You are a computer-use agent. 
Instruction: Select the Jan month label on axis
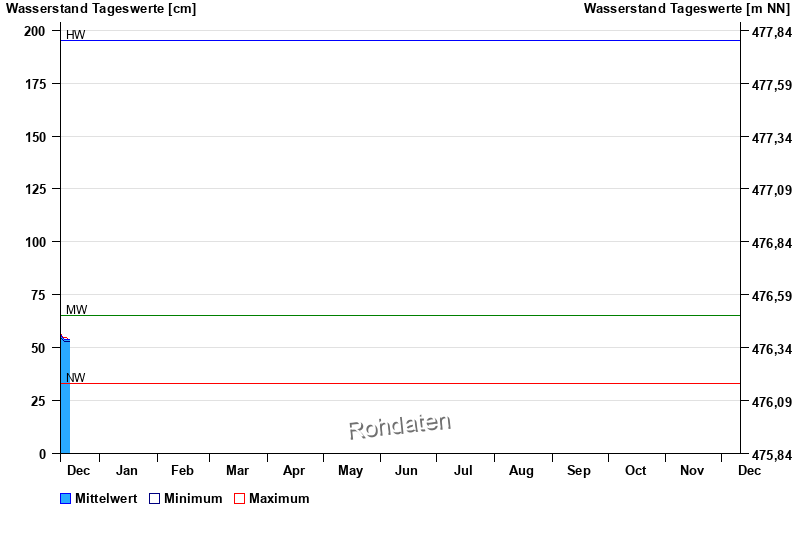pos(127,471)
